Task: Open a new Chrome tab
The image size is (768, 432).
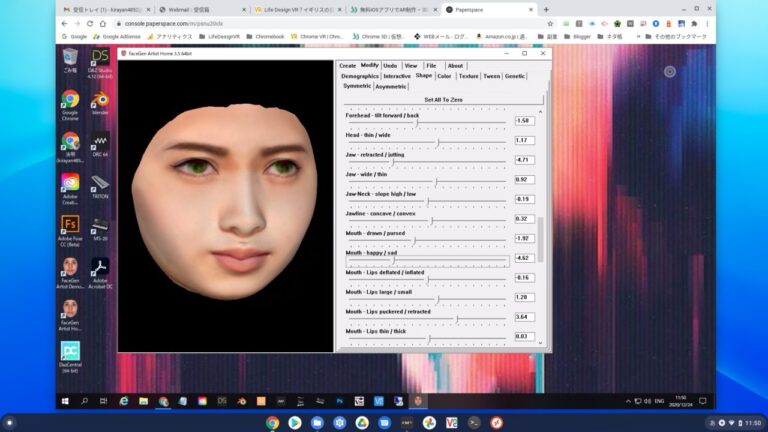Action: pyautogui.click(x=546, y=9)
